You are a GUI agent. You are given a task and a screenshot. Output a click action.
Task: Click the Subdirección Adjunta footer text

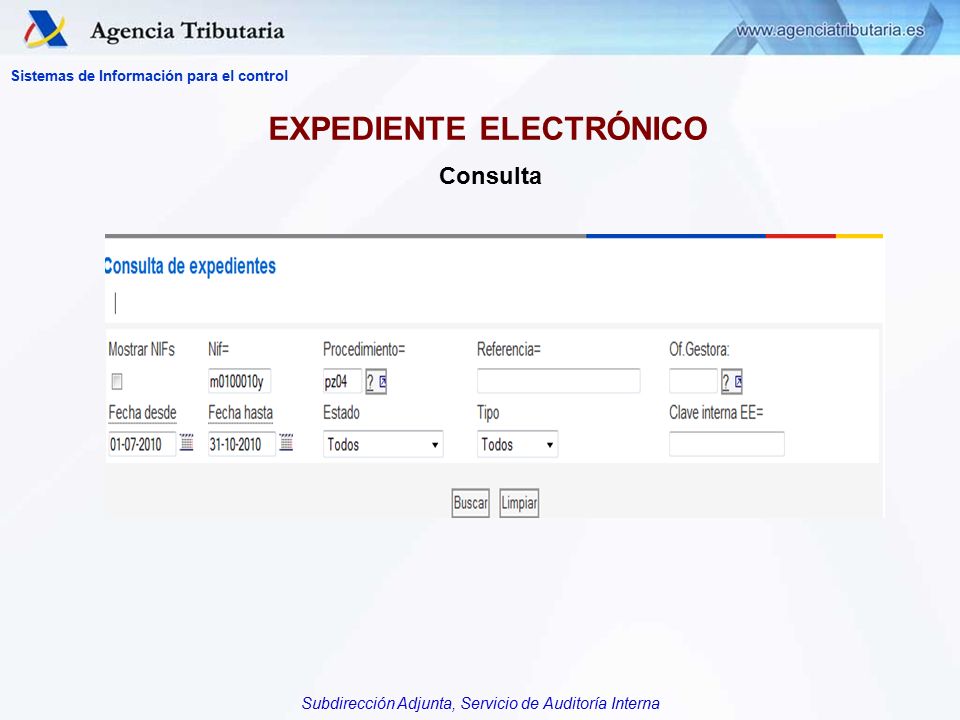pyautogui.click(x=480, y=703)
